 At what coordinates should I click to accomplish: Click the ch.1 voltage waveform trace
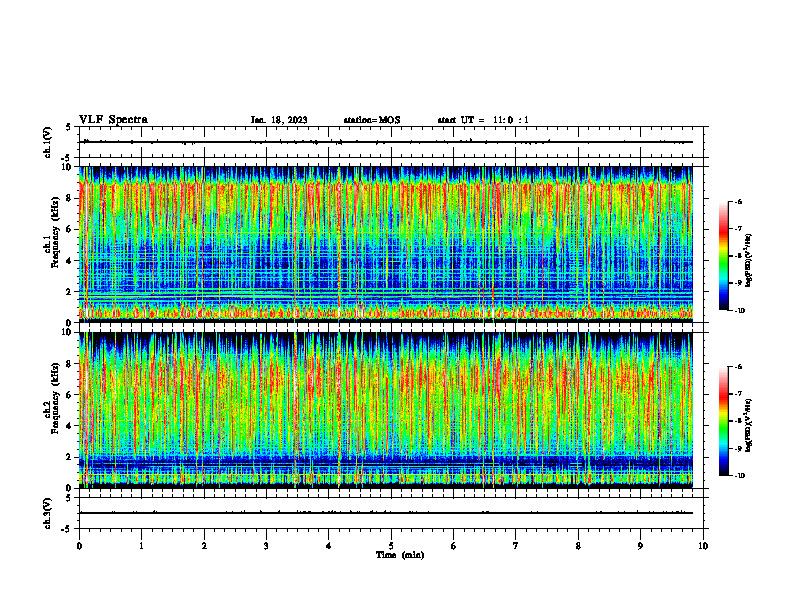click(386, 142)
